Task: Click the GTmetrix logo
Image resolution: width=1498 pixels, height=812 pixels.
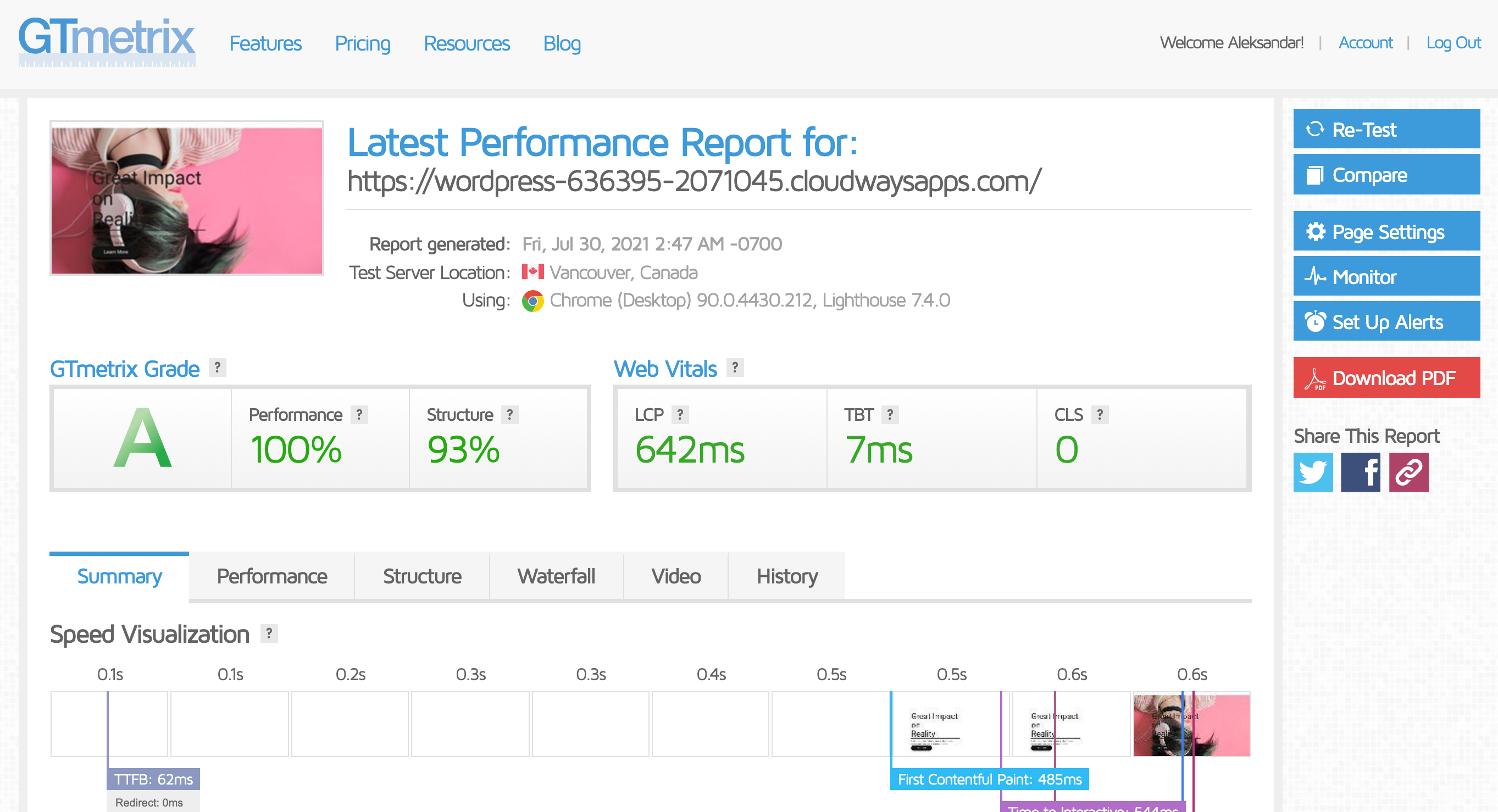Action: tap(107, 42)
